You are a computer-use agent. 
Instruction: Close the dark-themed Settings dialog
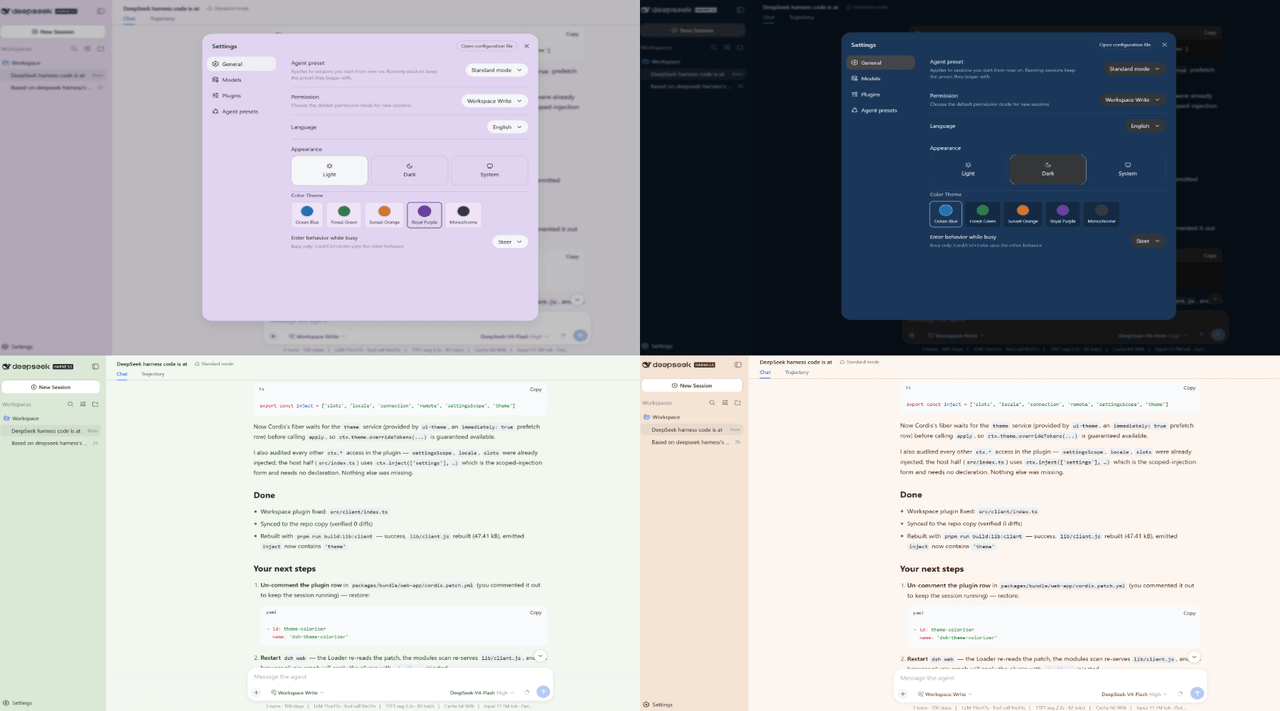pos(1164,45)
